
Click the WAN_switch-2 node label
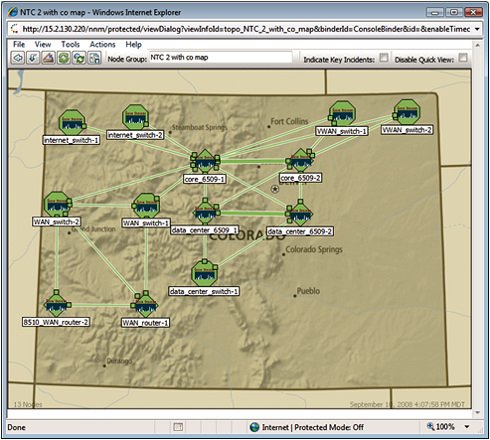tap(56, 222)
